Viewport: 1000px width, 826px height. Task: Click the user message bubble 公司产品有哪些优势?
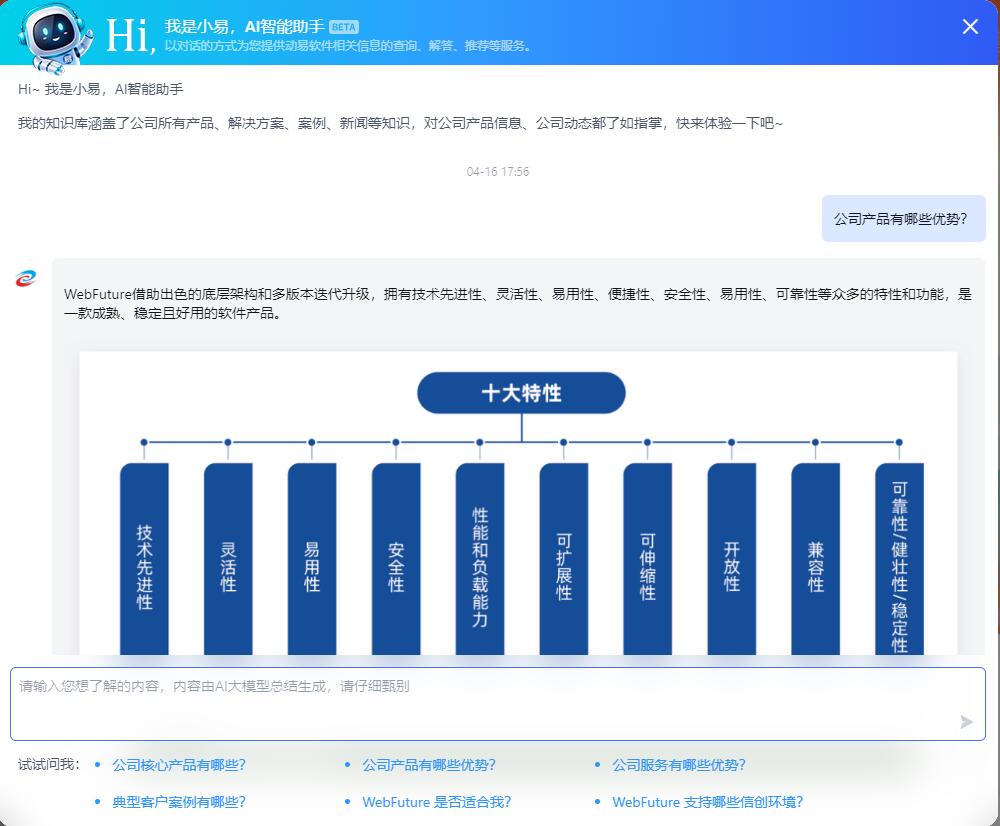tap(901, 218)
